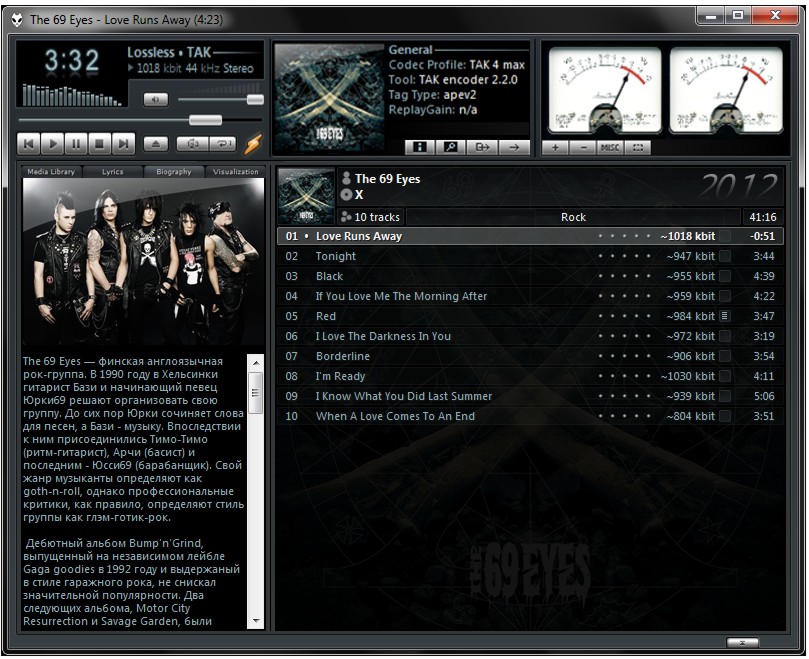
Task: Click the band photo in the biography panel
Action: point(143,262)
